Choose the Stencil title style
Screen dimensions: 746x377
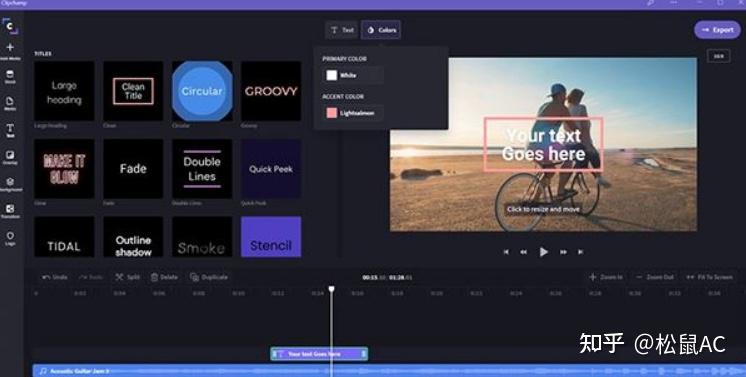click(271, 237)
